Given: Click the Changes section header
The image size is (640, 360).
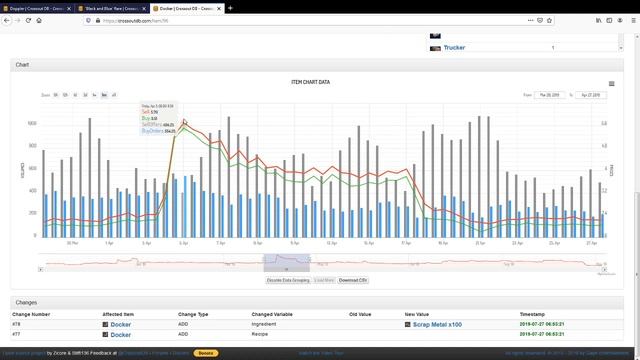Looking at the screenshot, I should (x=317, y=302).
